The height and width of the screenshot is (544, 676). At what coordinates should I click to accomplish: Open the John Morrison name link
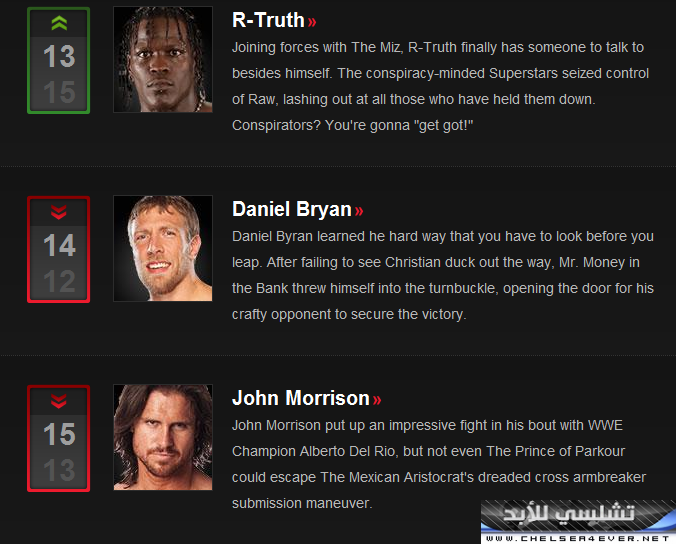click(301, 398)
